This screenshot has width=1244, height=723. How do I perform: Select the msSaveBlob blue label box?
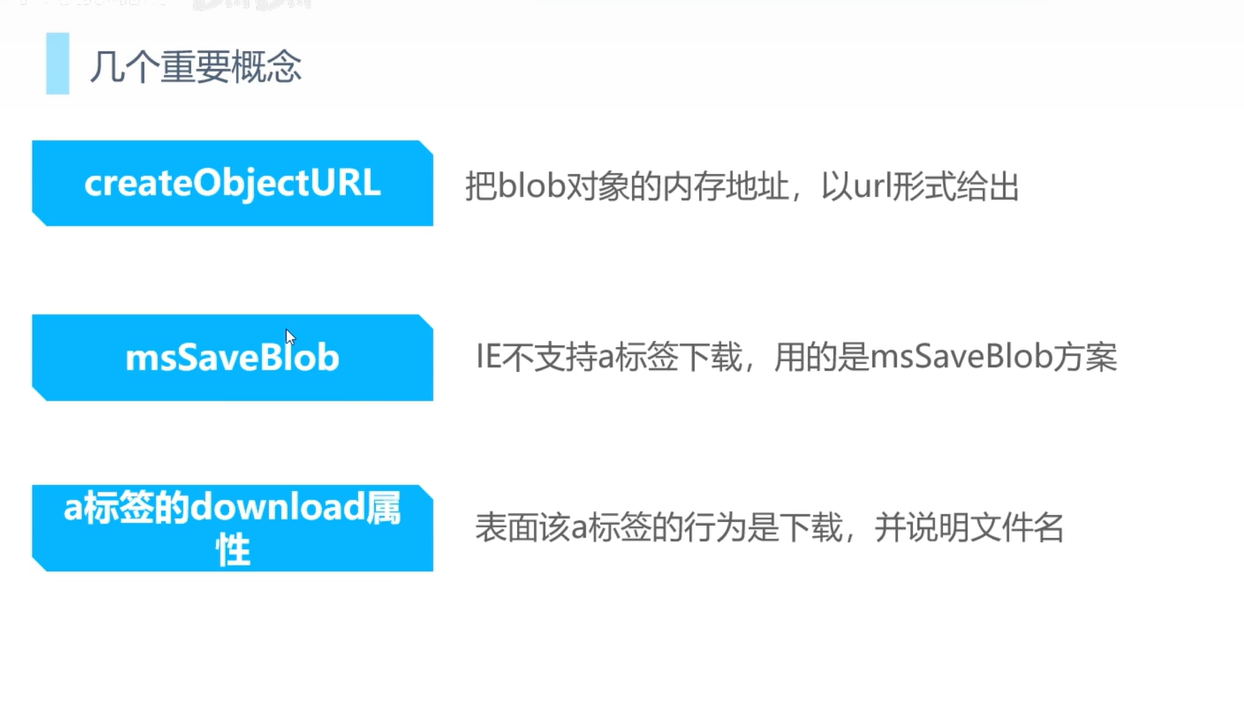[232, 358]
